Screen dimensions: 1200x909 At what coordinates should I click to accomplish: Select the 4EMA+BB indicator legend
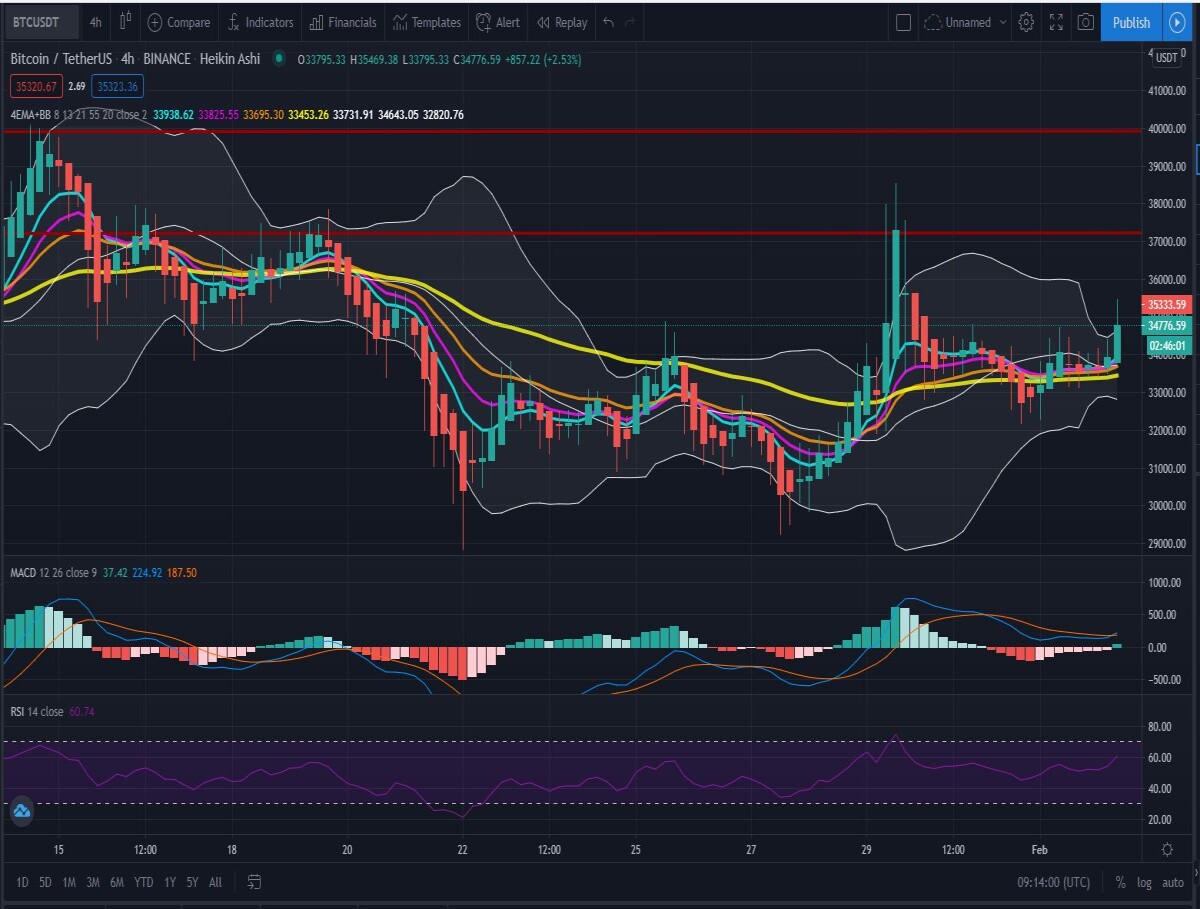[79, 115]
